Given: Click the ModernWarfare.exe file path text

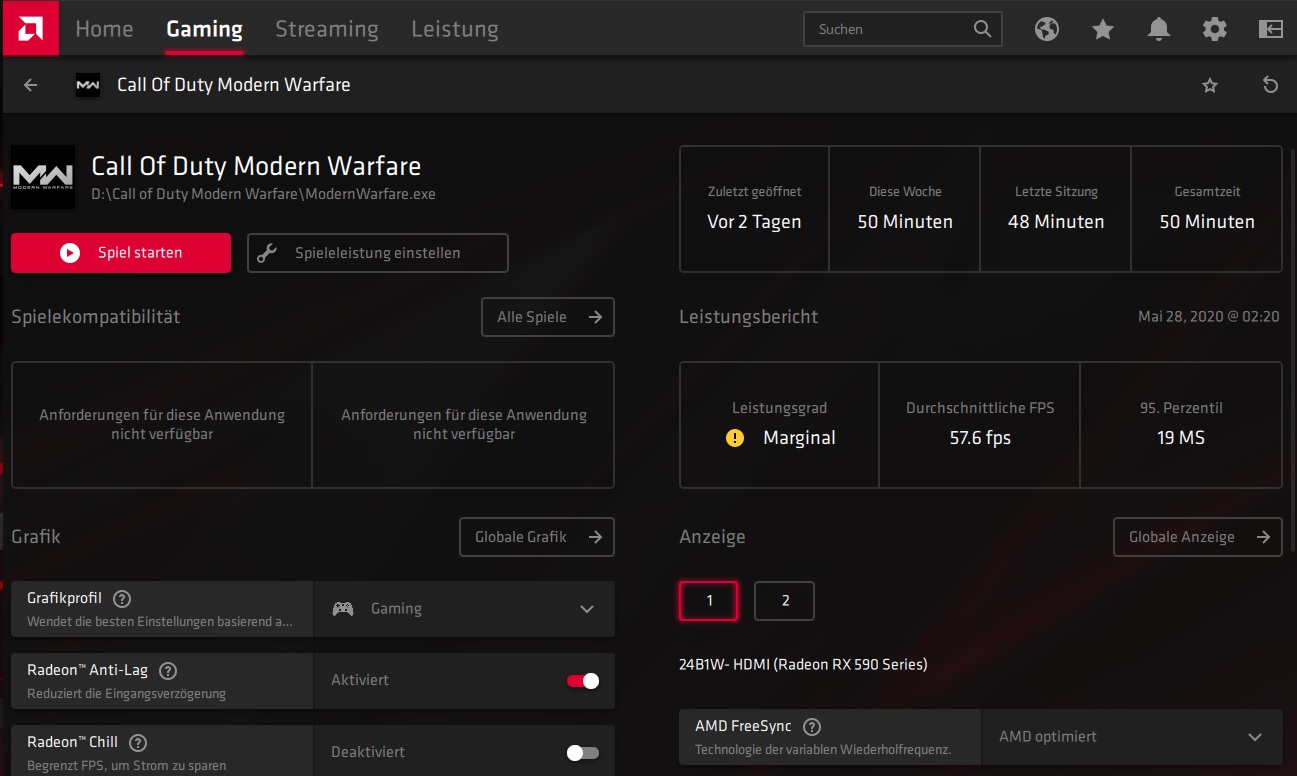Looking at the screenshot, I should (264, 194).
